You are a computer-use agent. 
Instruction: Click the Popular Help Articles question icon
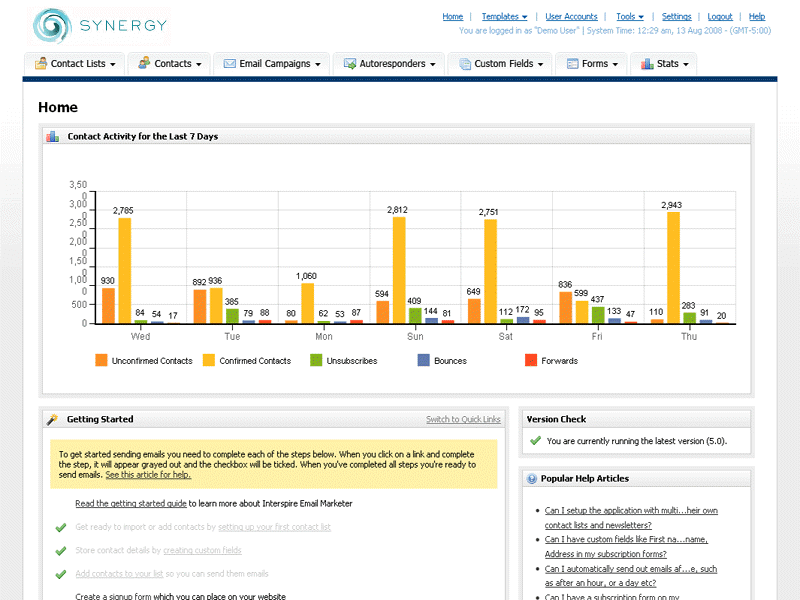[532, 479]
